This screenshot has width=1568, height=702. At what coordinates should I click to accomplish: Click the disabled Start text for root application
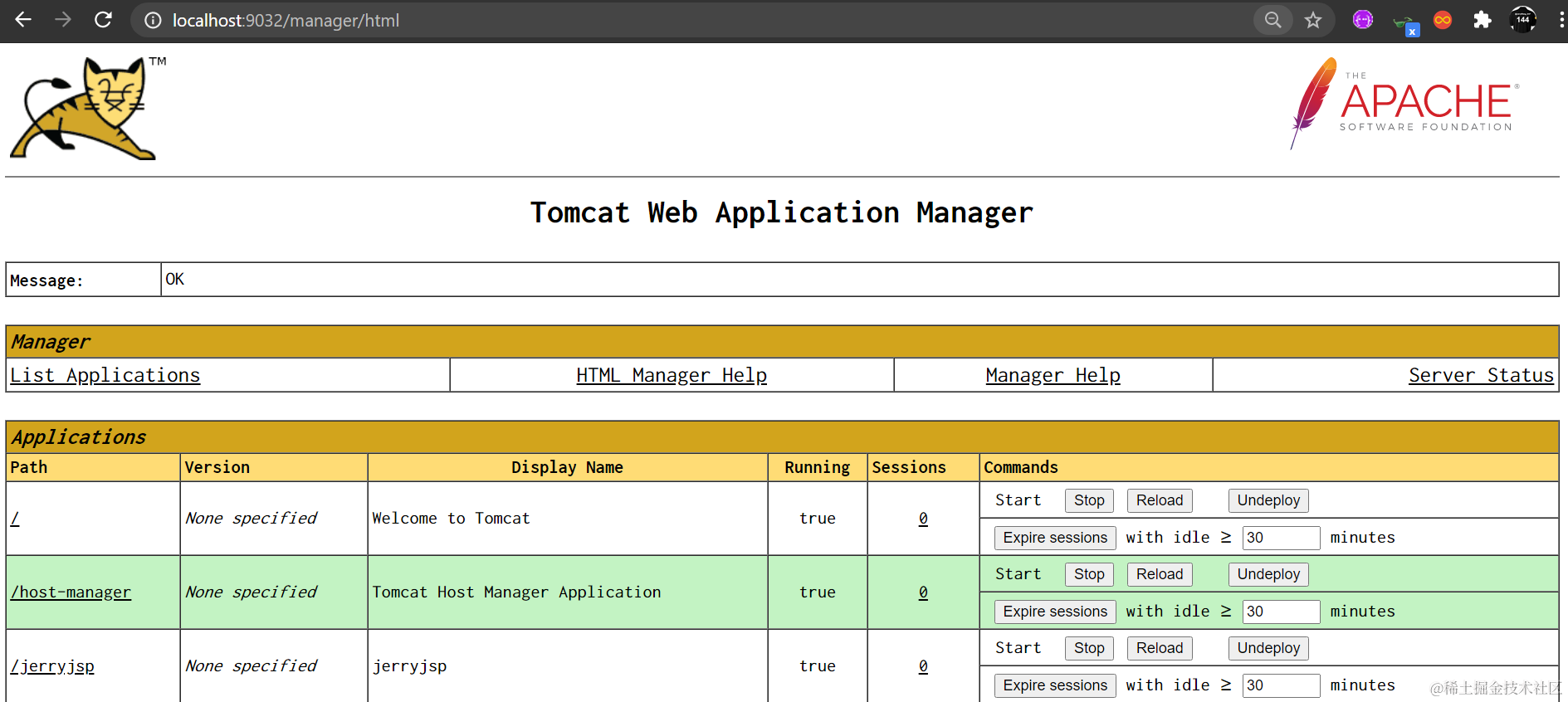click(1018, 500)
